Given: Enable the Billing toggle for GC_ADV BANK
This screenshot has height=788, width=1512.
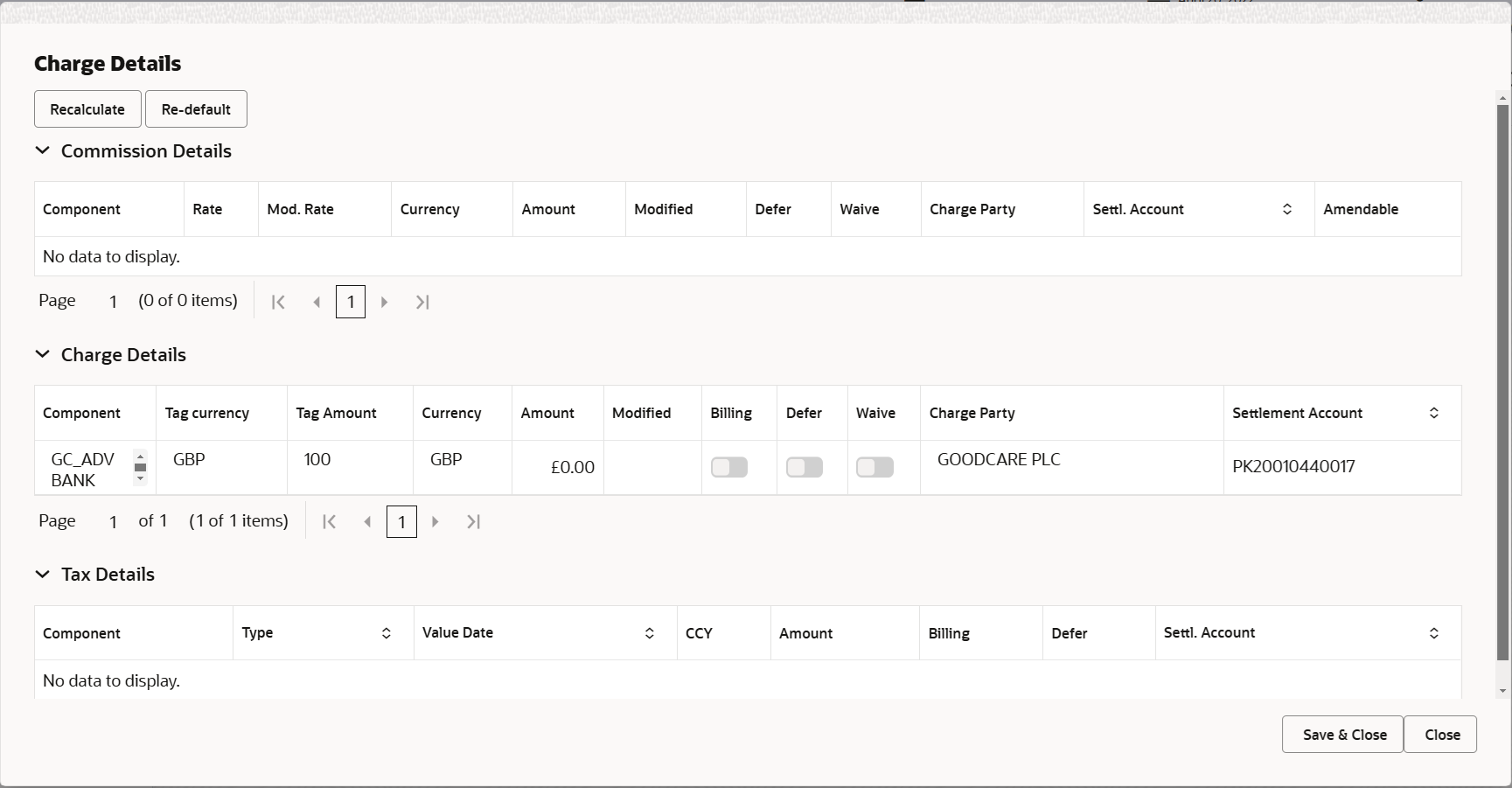Looking at the screenshot, I should coord(728,467).
